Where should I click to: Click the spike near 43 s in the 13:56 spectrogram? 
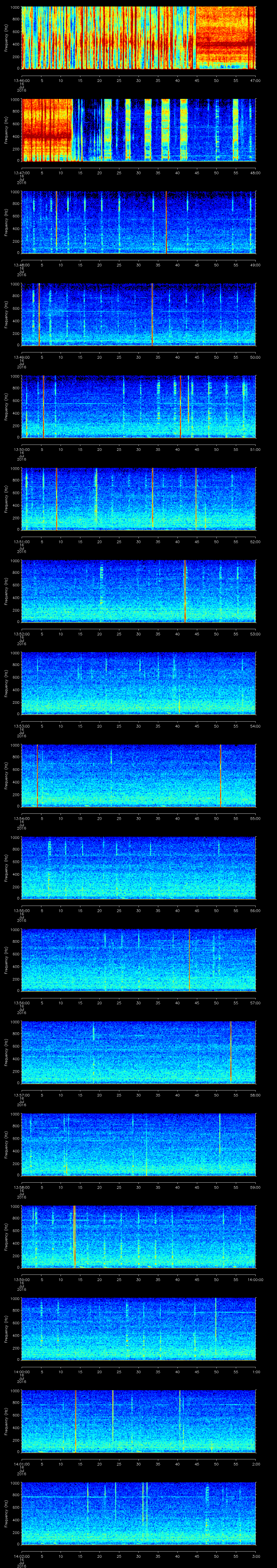pyautogui.click(x=189, y=960)
